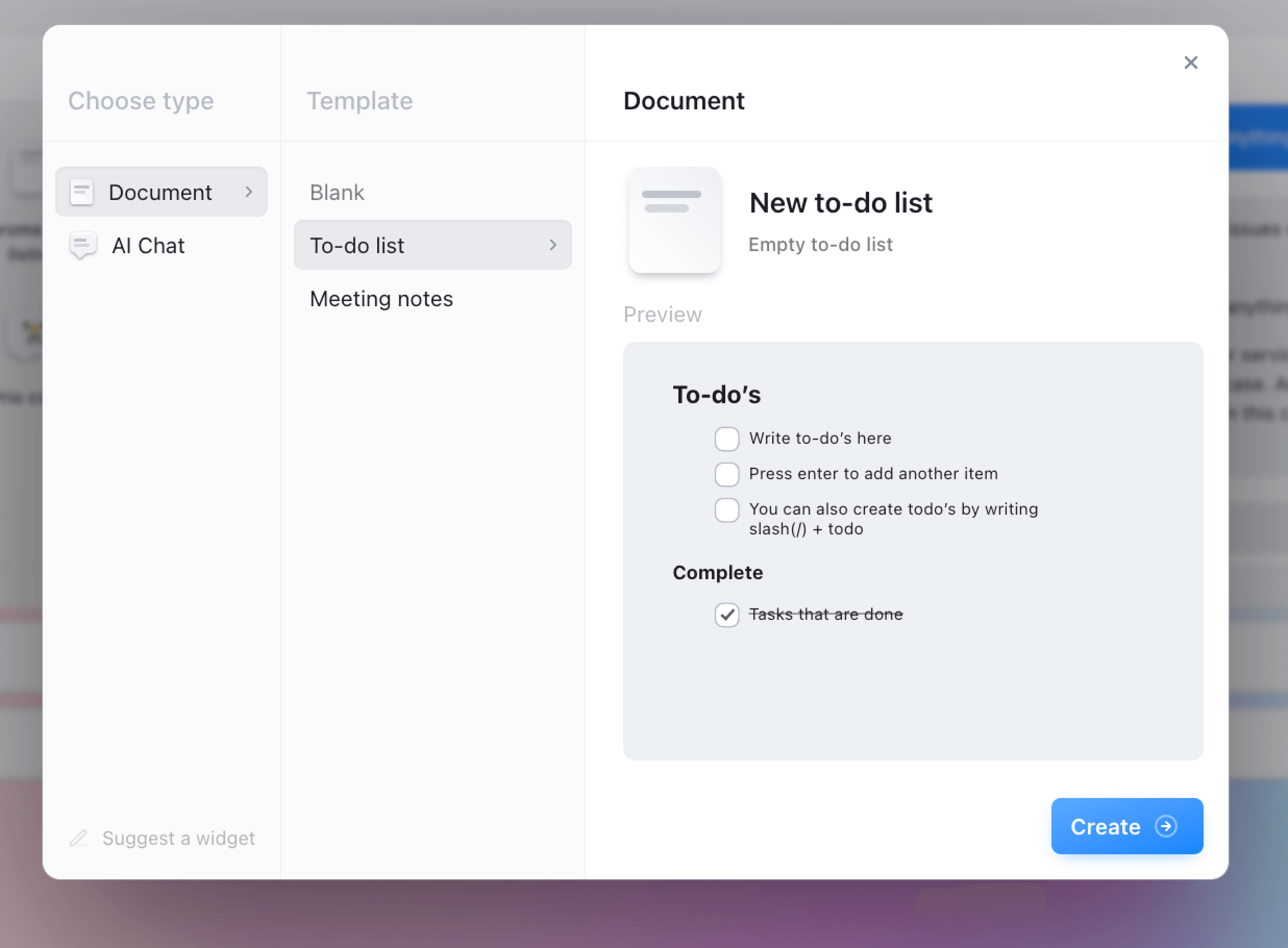Click the arrow icon in the Create button

(1166, 826)
